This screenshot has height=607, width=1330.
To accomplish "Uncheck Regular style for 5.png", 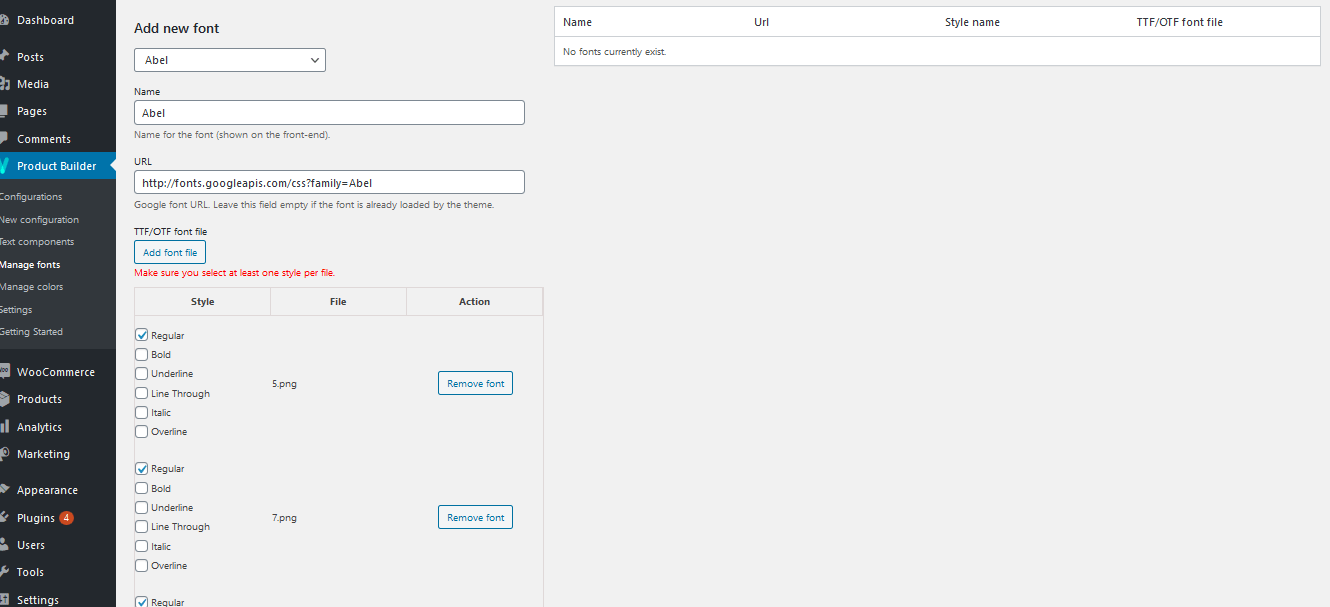I will [x=142, y=335].
